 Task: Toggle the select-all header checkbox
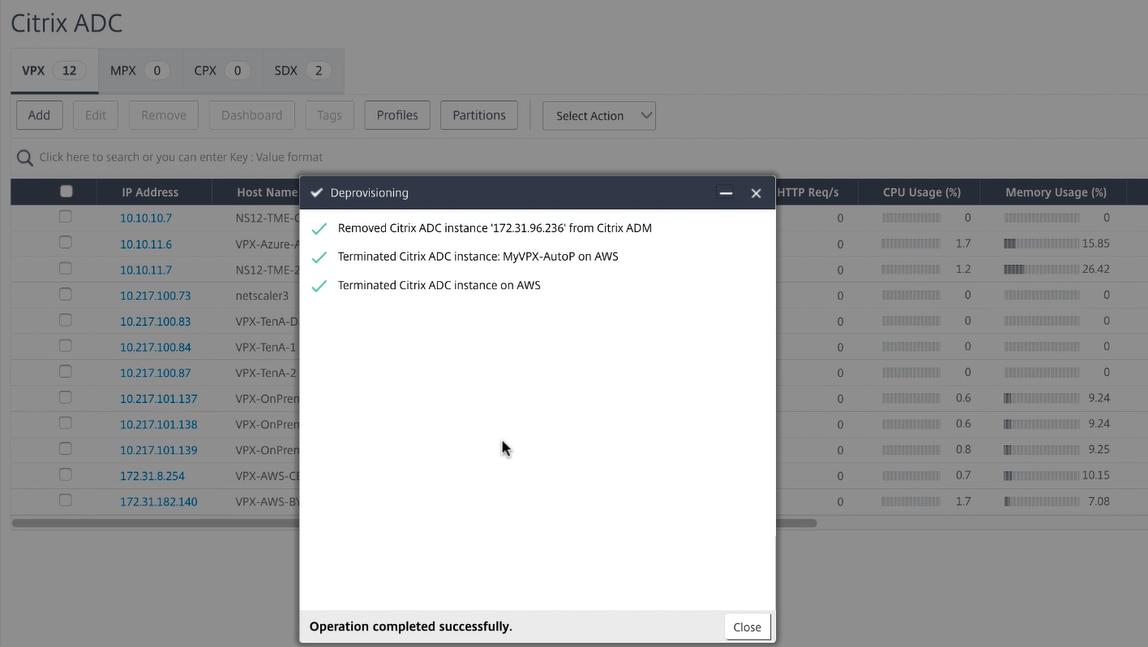click(66, 191)
